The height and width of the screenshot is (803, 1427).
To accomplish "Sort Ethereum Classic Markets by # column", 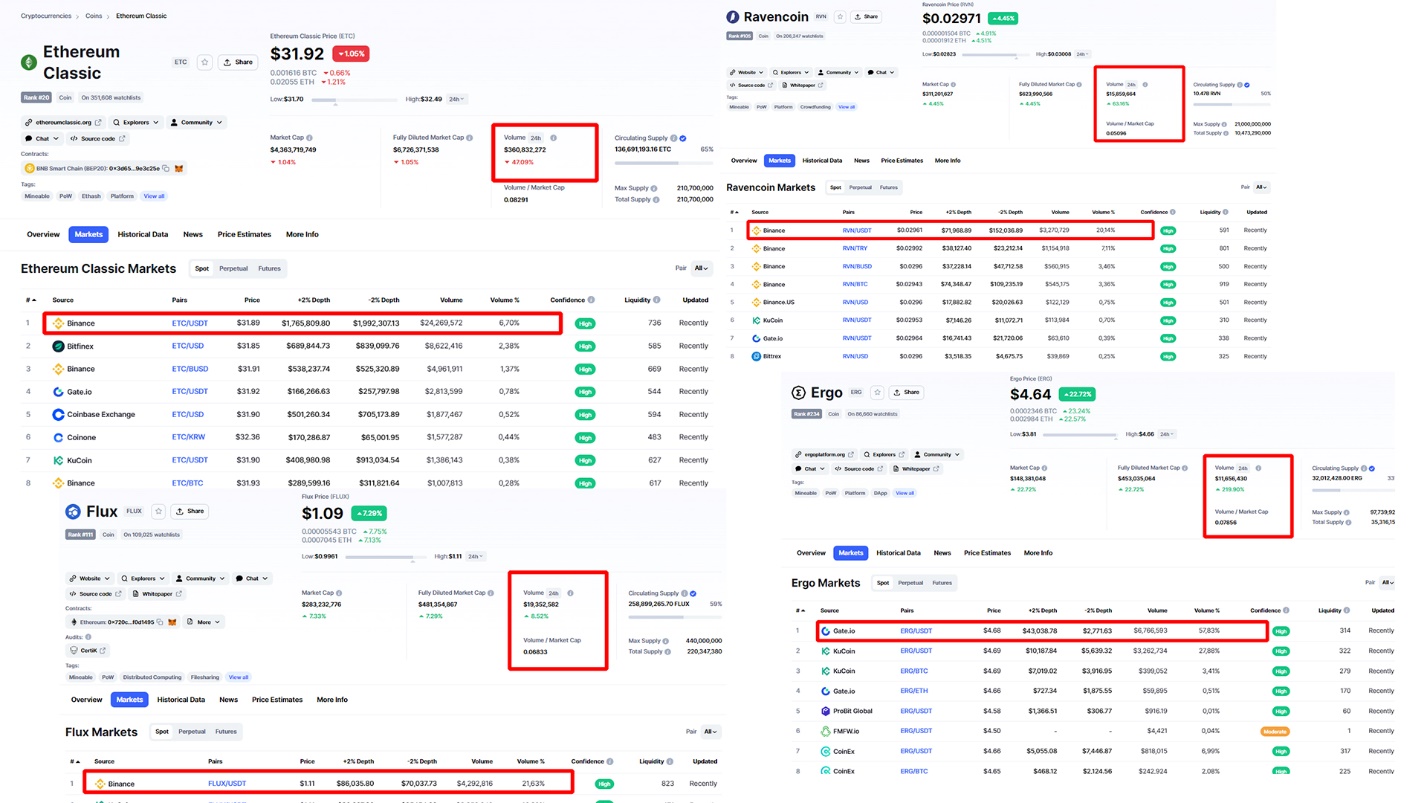I will pyautogui.click(x=31, y=300).
